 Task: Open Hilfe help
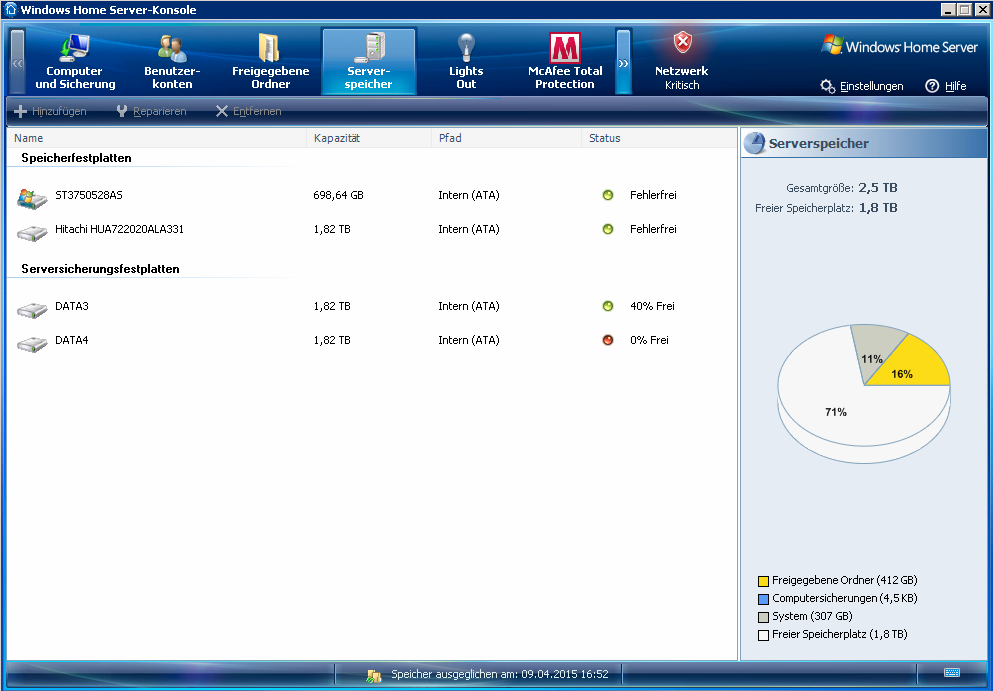click(x=946, y=86)
